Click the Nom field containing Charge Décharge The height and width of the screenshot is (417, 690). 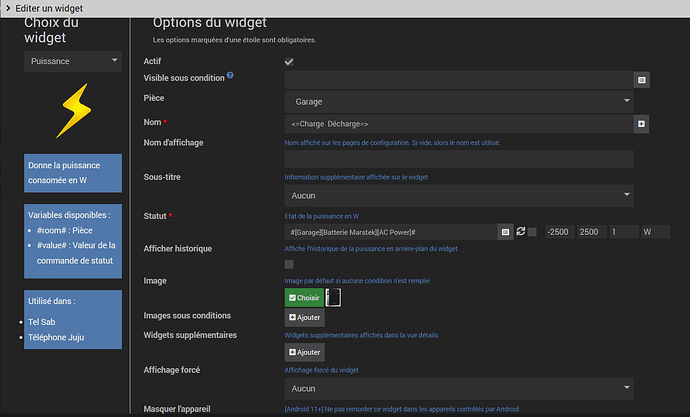pyautogui.click(x=459, y=124)
